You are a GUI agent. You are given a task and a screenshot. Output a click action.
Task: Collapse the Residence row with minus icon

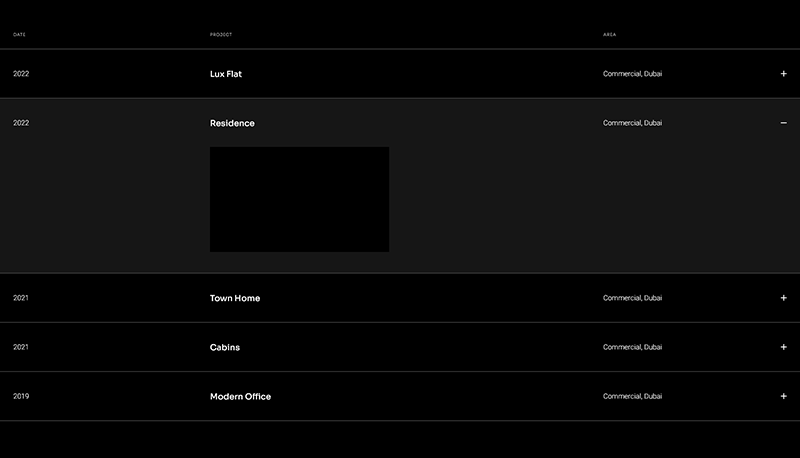783,123
